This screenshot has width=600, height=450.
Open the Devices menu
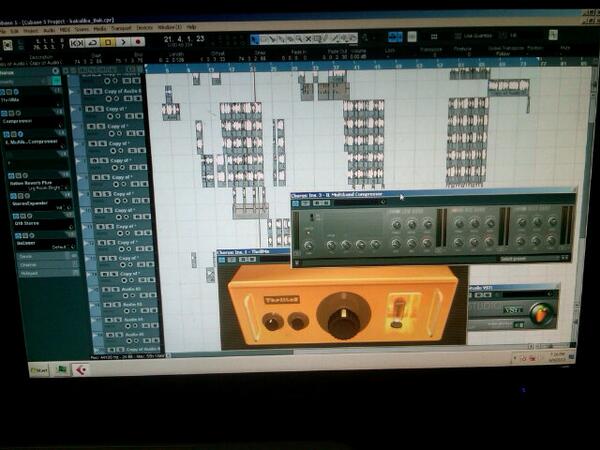[144, 28]
